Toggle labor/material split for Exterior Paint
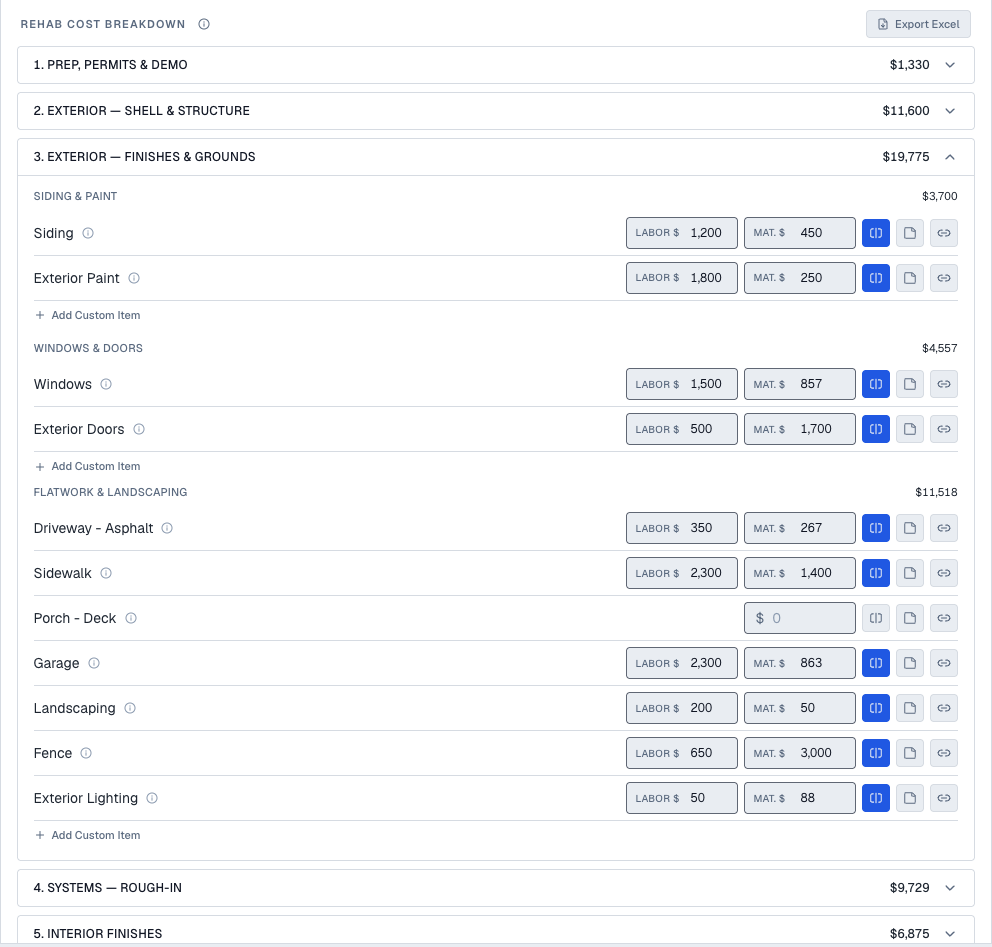Screen dimensions: 992x947 876,278
